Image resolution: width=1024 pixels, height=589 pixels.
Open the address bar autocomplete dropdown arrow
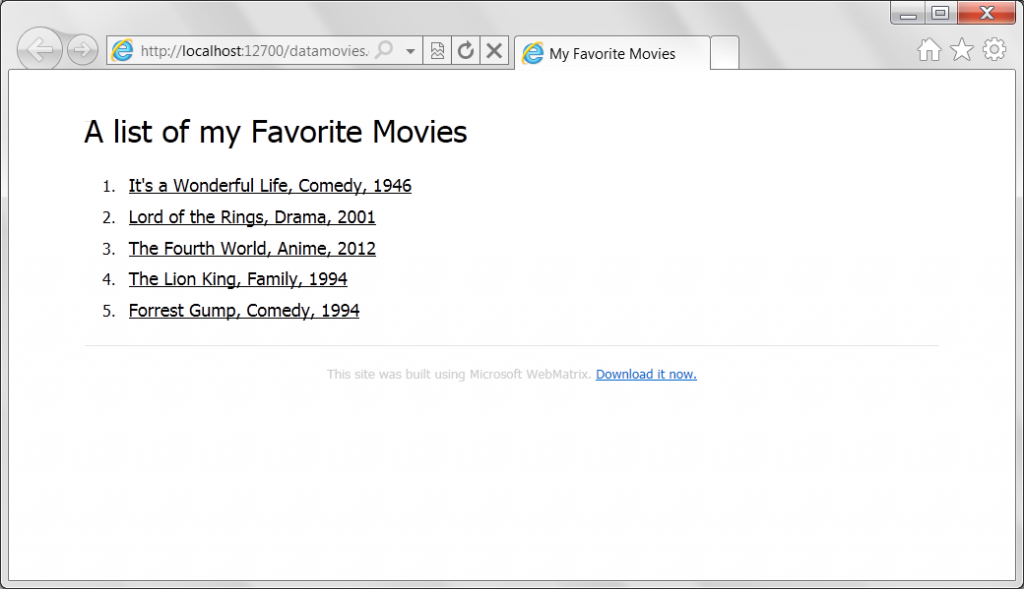410,50
